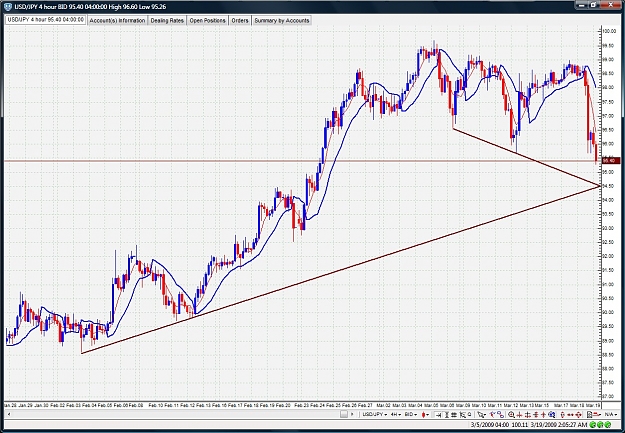
Task: Toggle the shift-chart-to-end arrow icon
Action: coord(439,415)
